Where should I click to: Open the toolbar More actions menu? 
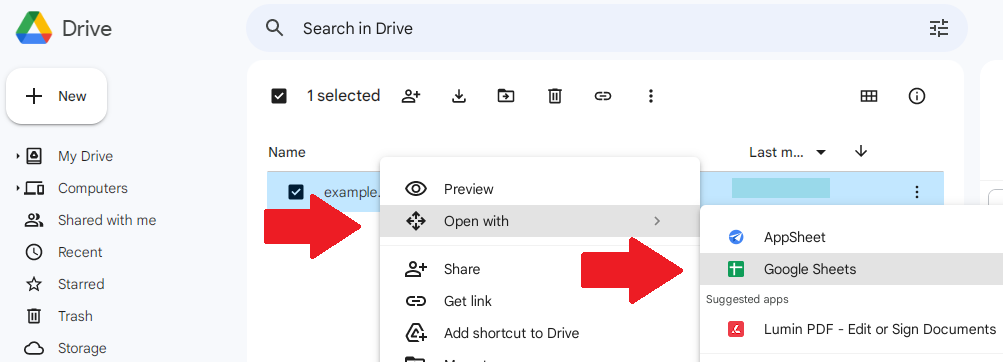(651, 96)
